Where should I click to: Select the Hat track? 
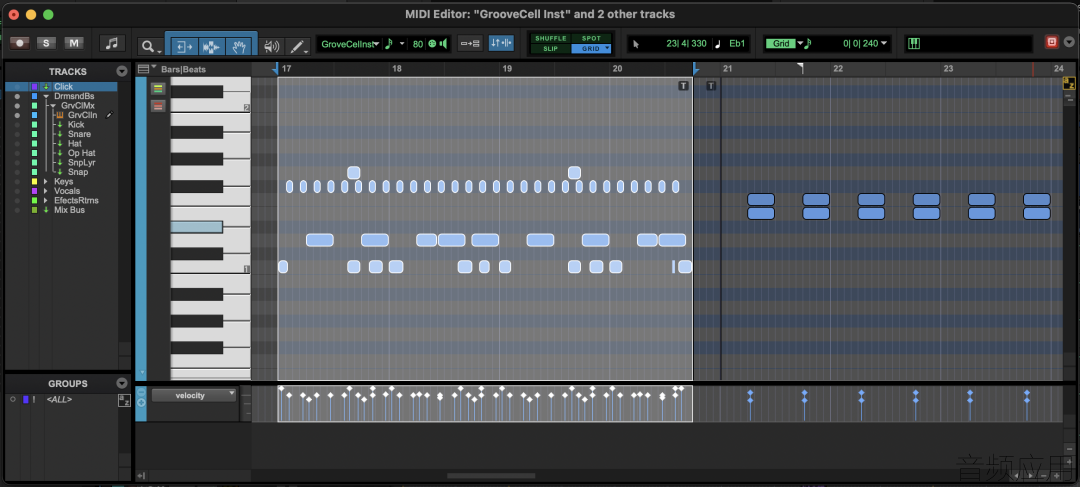[x=74, y=143]
